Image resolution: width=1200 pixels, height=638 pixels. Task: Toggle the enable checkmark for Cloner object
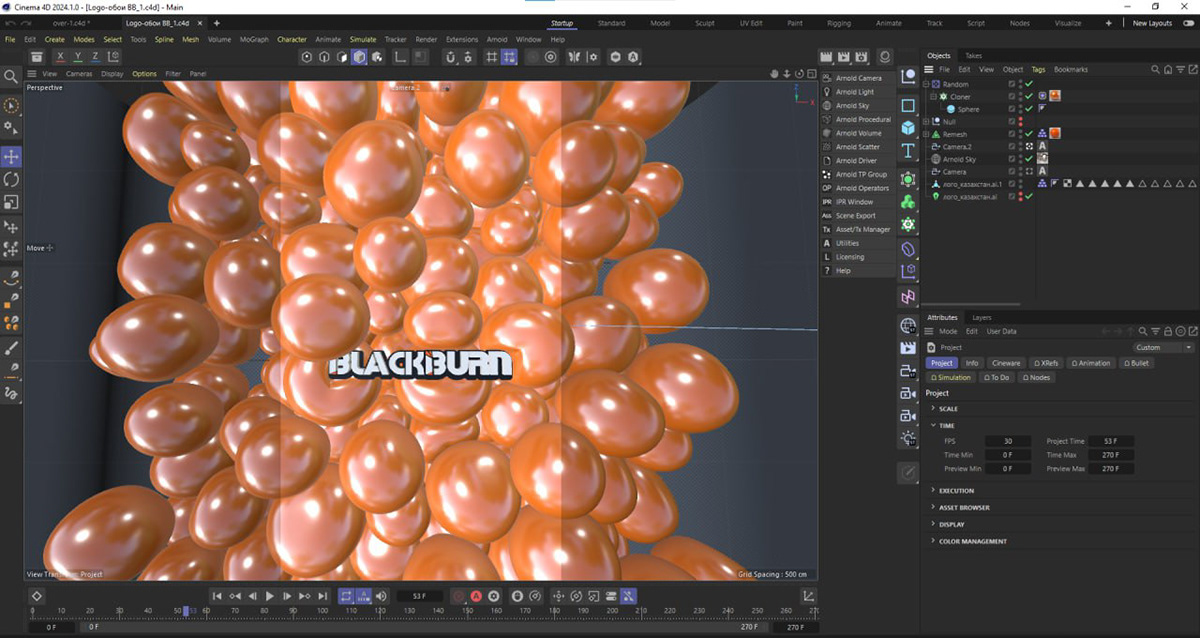click(1029, 97)
